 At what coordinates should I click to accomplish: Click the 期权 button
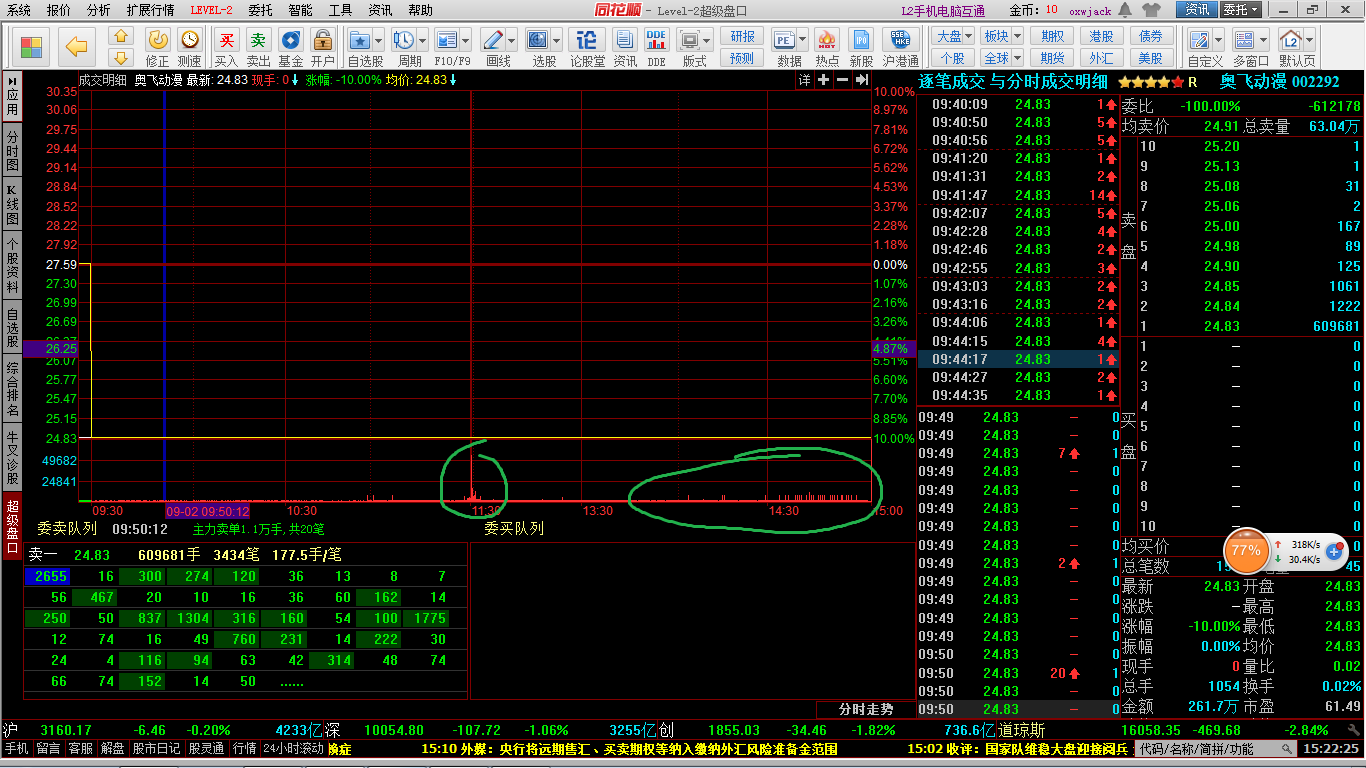tap(1052, 36)
